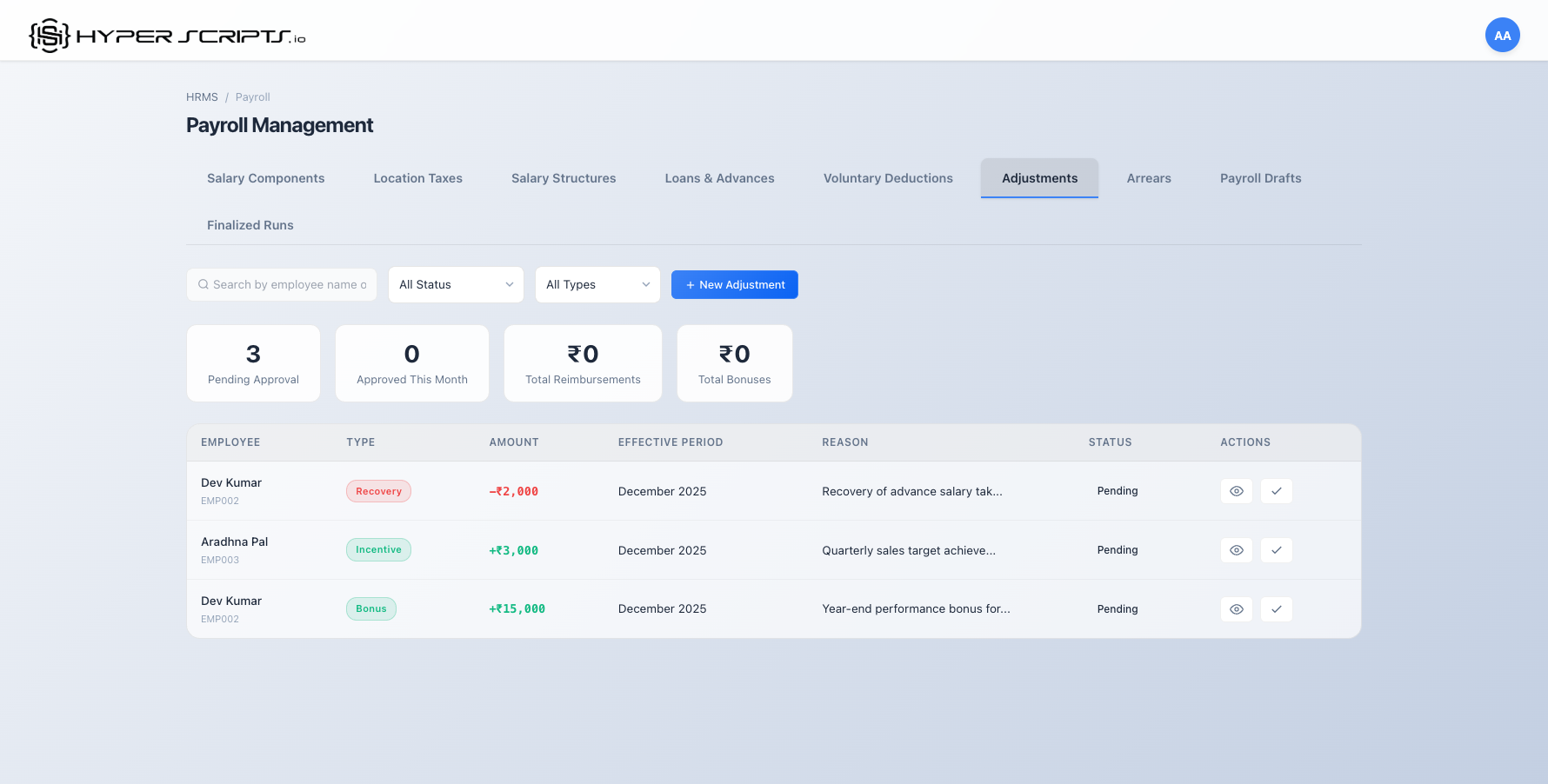Switch to the Salary Components tab

(x=265, y=178)
